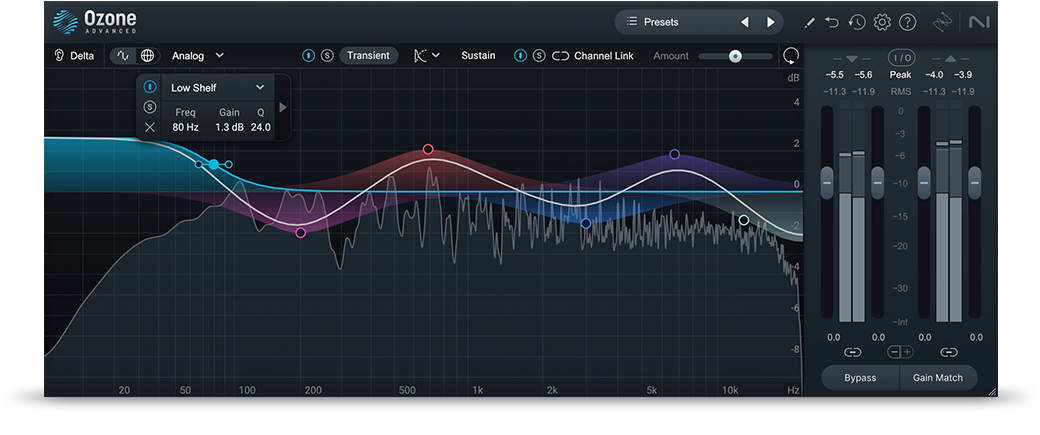This screenshot has height=435, width=1040.
Task: Click the minus plus meter width icon
Action: [901, 352]
